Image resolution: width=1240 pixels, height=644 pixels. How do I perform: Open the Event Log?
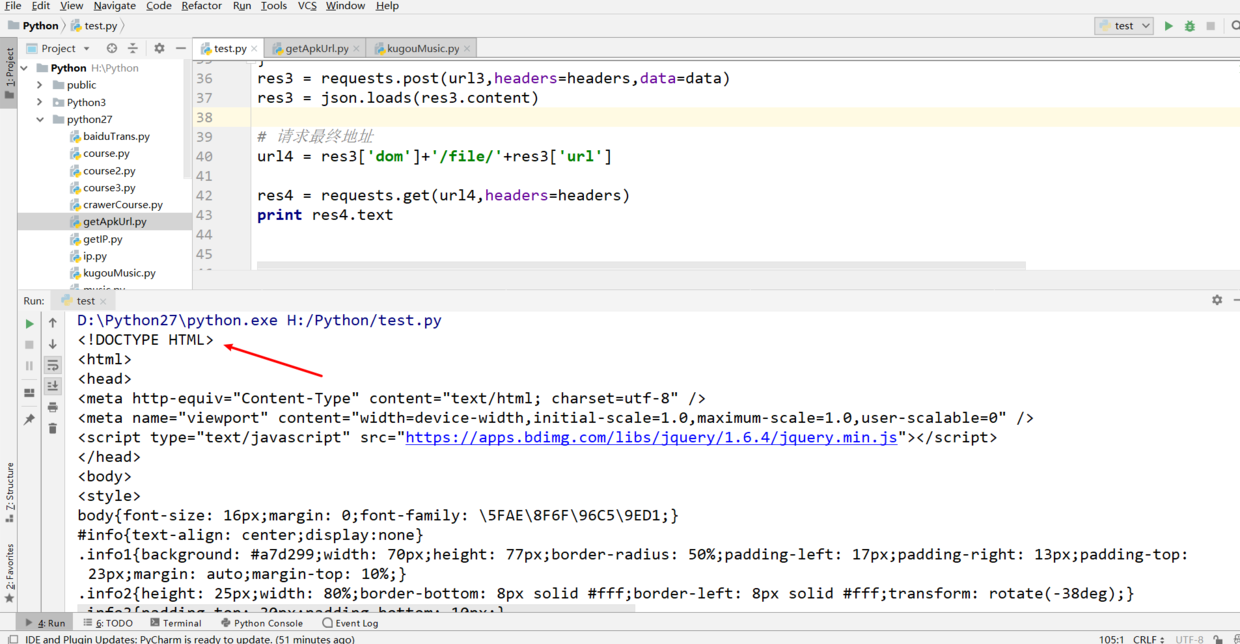tap(350, 623)
